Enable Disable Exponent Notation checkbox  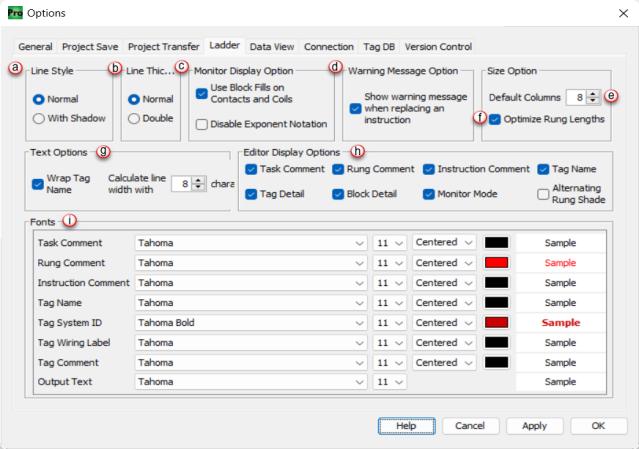coord(202,124)
